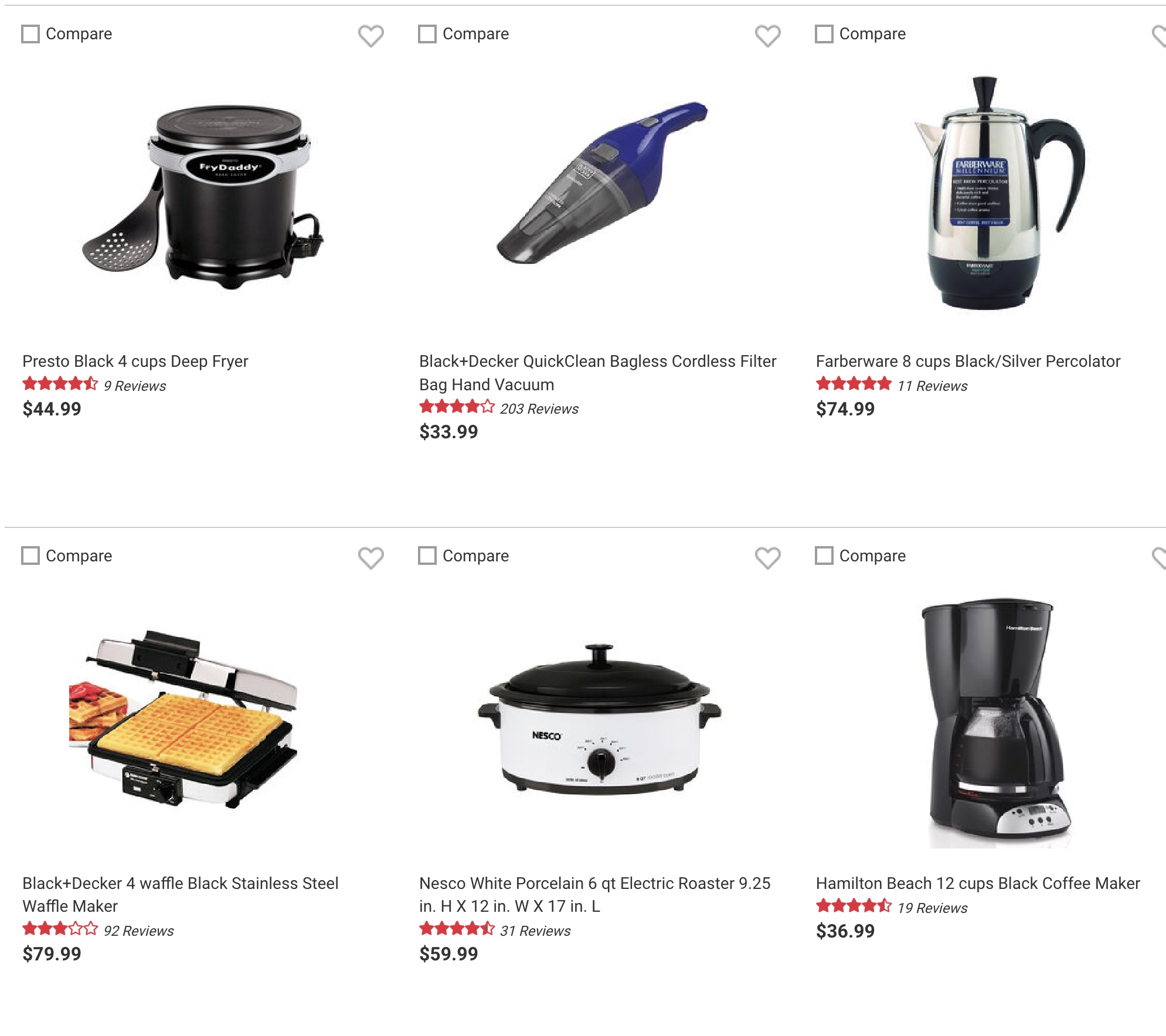Open the Presto Black 4 cups Deep Fryer link
Image resolution: width=1166 pixels, height=1036 pixels.
click(x=135, y=361)
